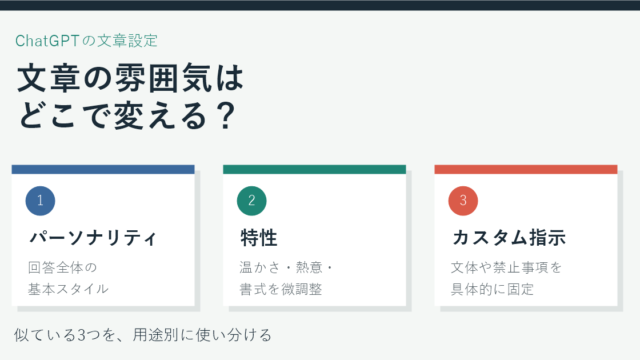640x360 pixels.
Task: Click the blue bar atop first card
Action: (103, 169)
